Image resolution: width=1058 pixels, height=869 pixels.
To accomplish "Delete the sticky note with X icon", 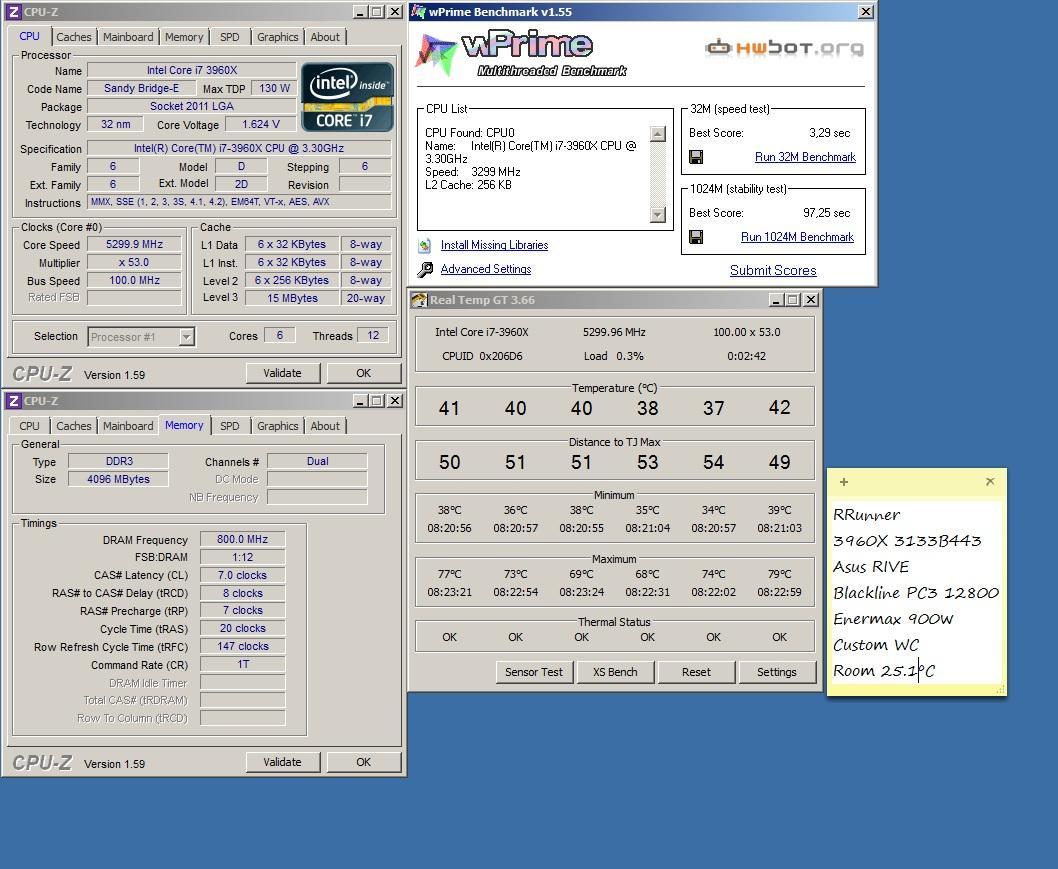I will pyautogui.click(x=990, y=482).
